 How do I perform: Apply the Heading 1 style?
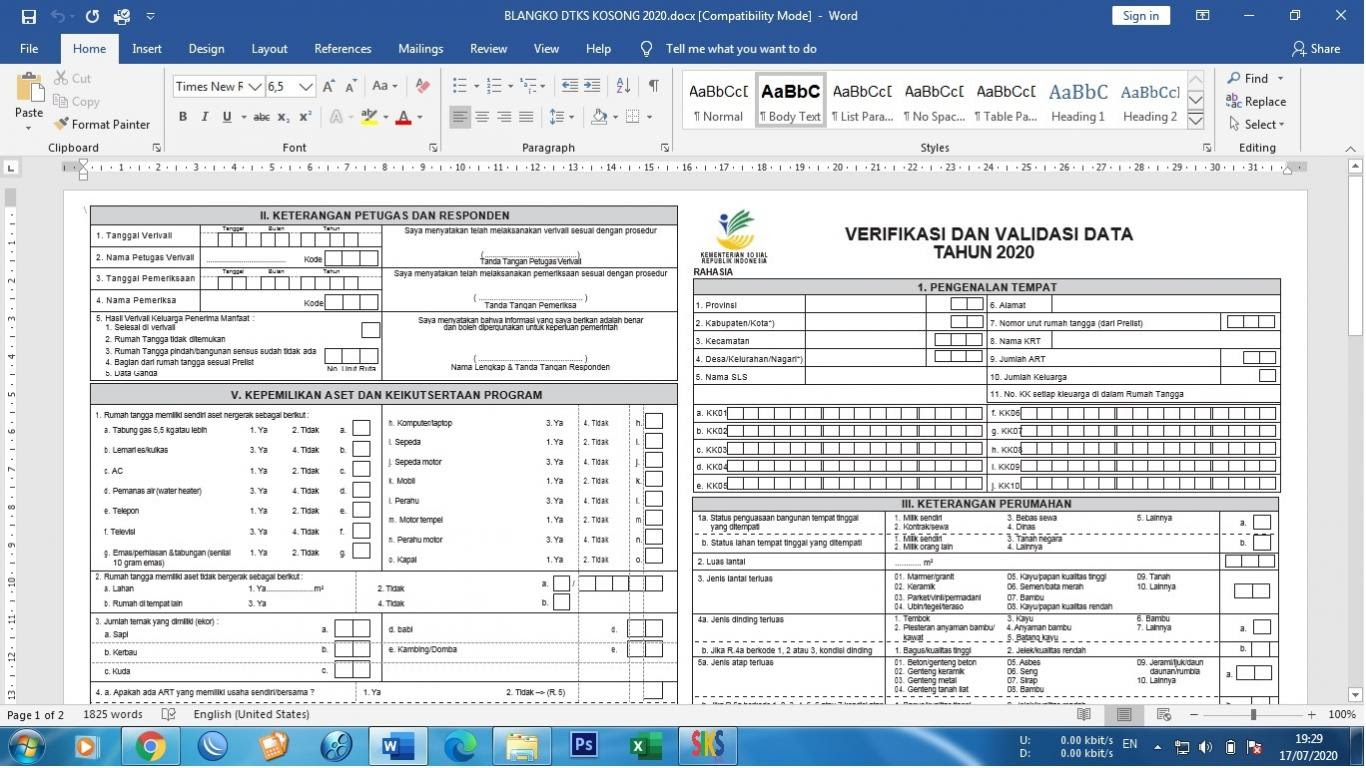point(1078,101)
